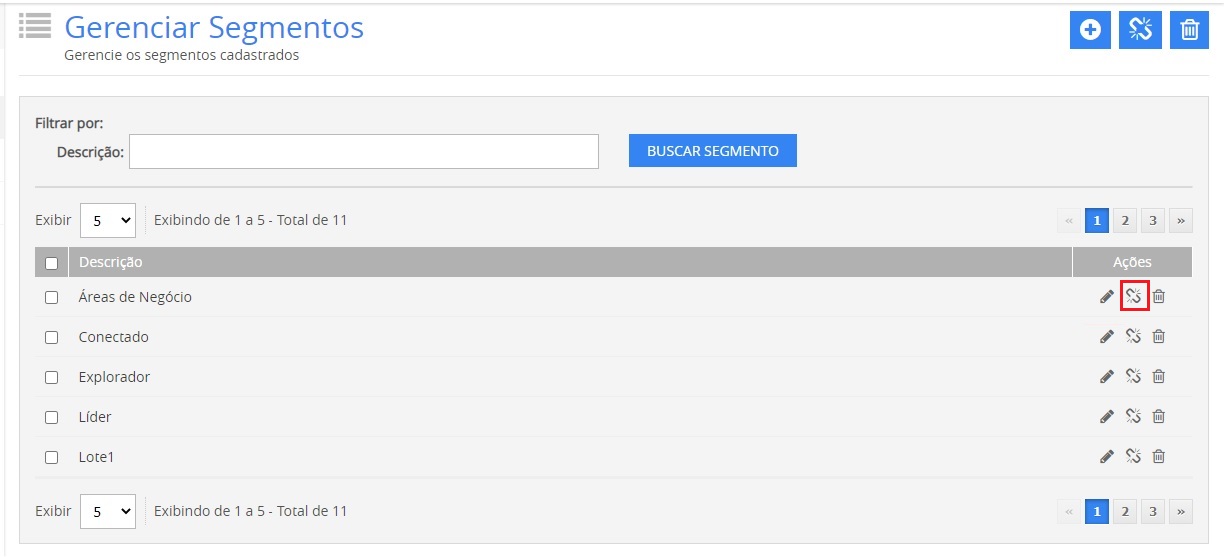
Task: Delete the Conectado segment
Action: point(1159,337)
